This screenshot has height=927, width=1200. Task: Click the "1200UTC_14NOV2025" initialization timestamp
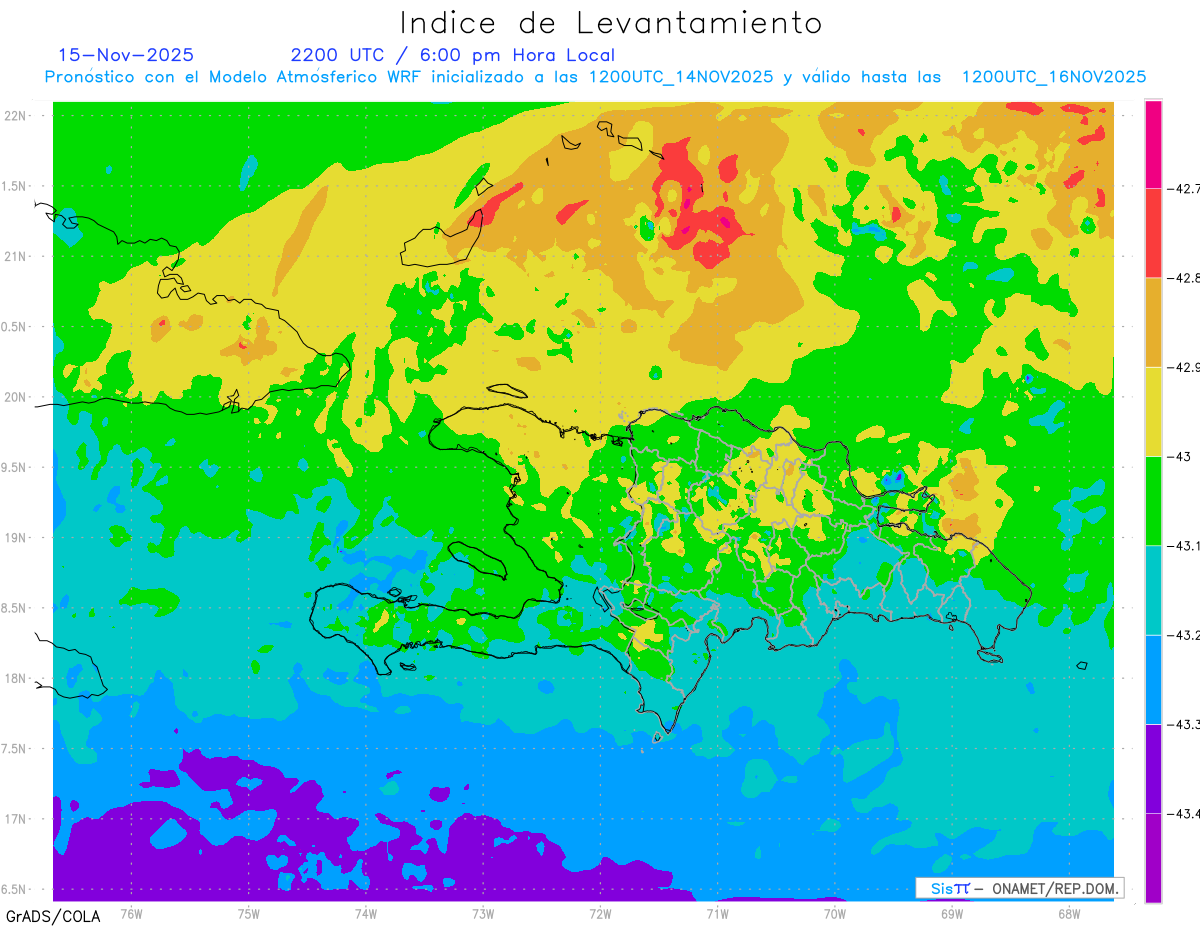(x=681, y=77)
